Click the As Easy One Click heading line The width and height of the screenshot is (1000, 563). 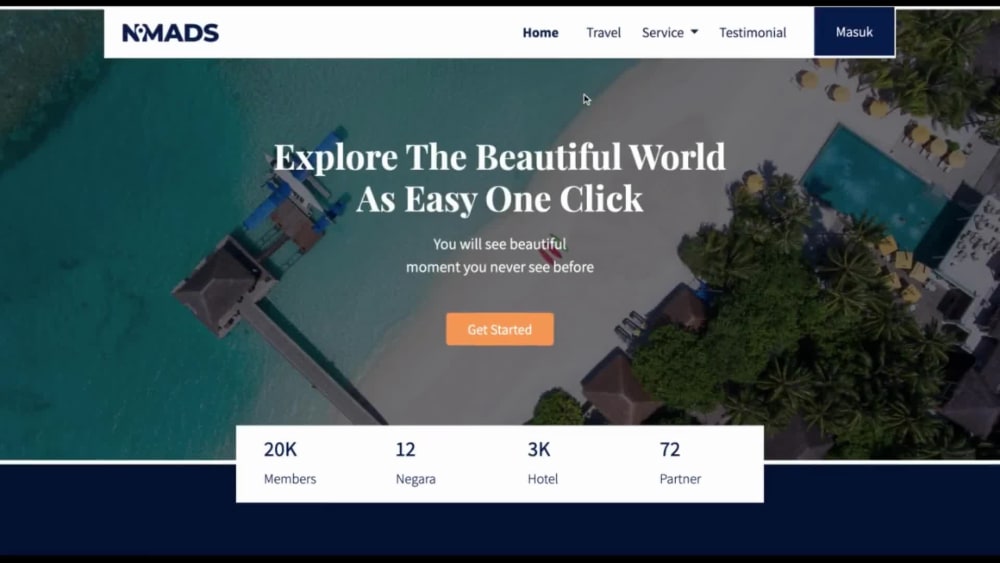click(499, 198)
